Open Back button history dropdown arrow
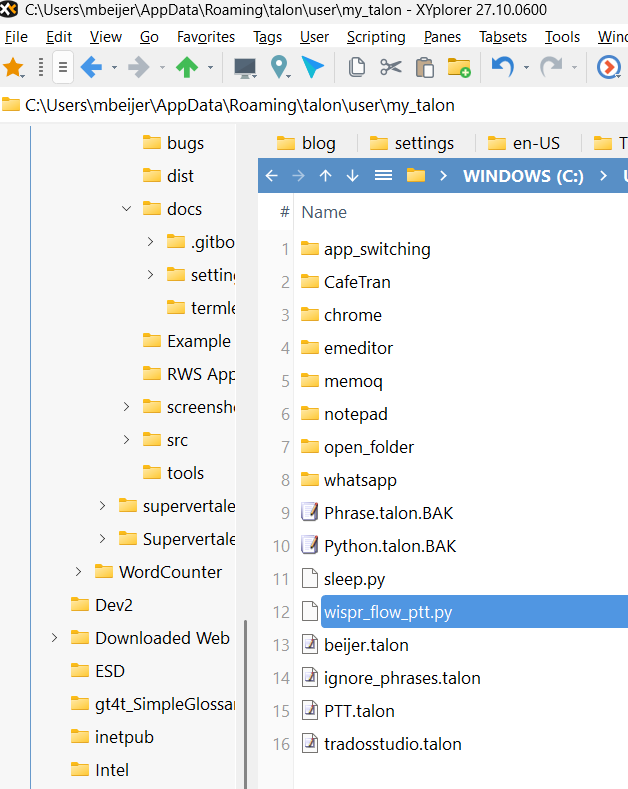 coord(115,67)
